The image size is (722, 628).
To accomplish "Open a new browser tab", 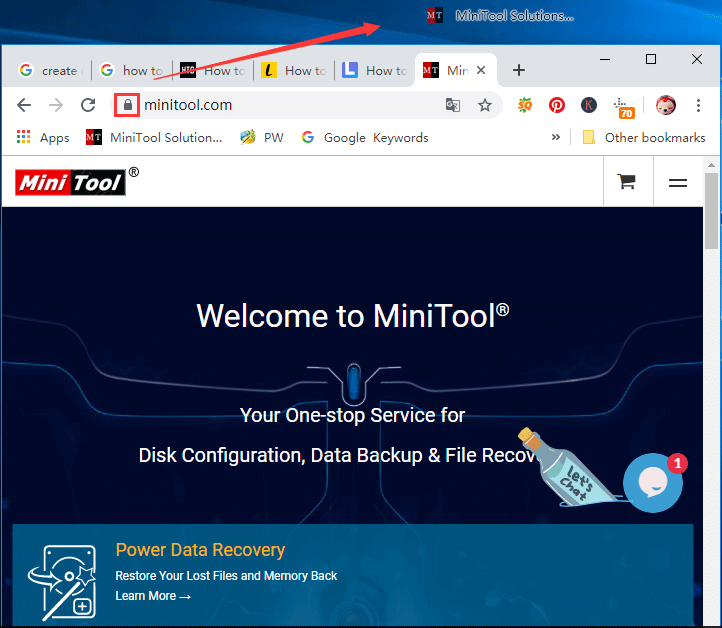I will pyautogui.click(x=519, y=70).
